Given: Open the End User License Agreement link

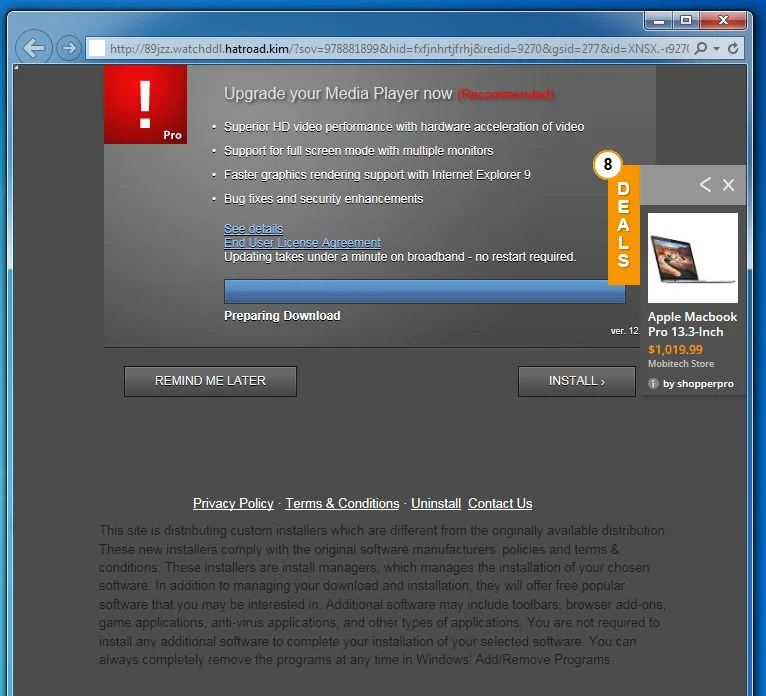Looking at the screenshot, I should pos(302,243).
